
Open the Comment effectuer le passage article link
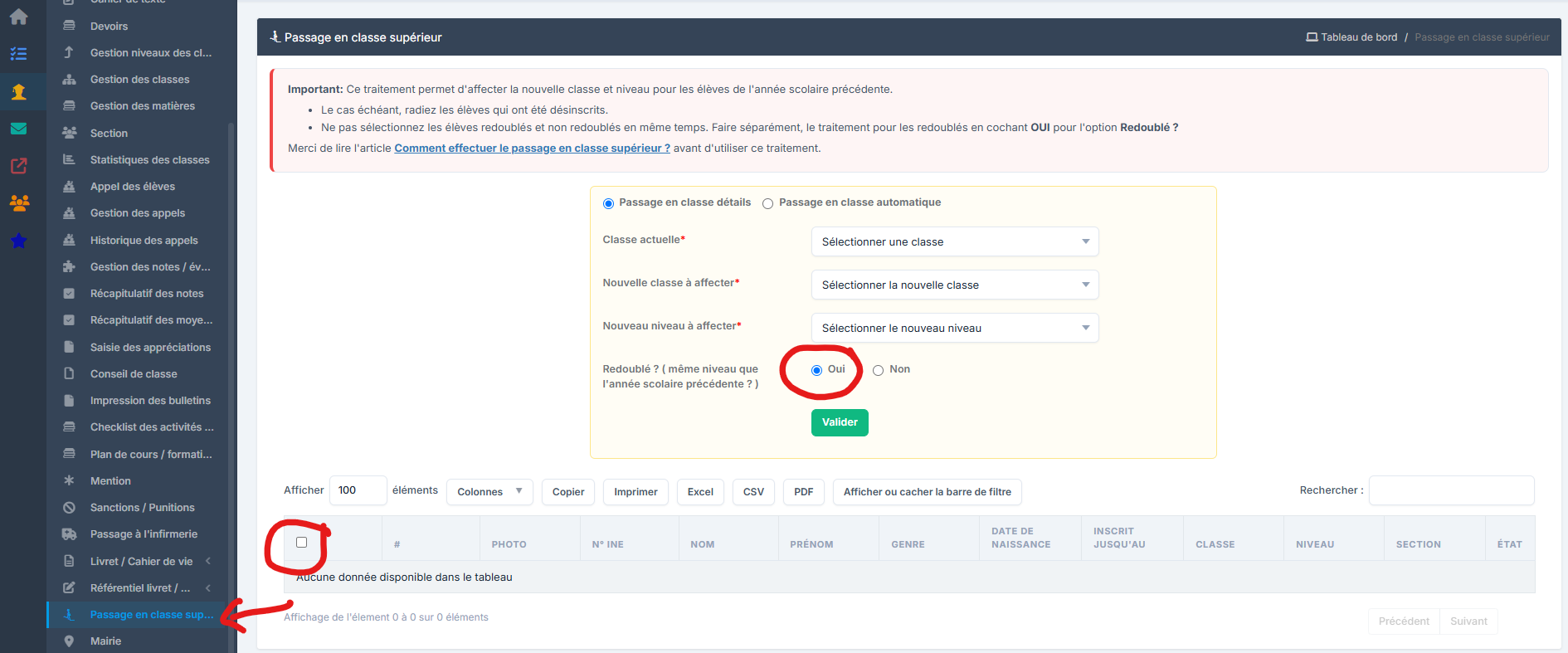(x=532, y=148)
